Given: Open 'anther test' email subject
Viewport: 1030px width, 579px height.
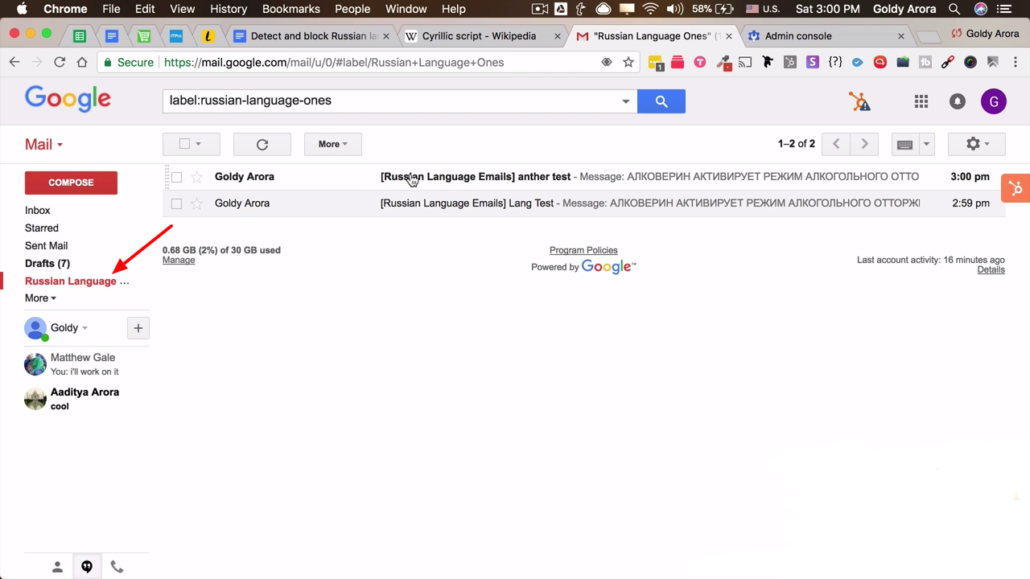Looking at the screenshot, I should (x=475, y=177).
